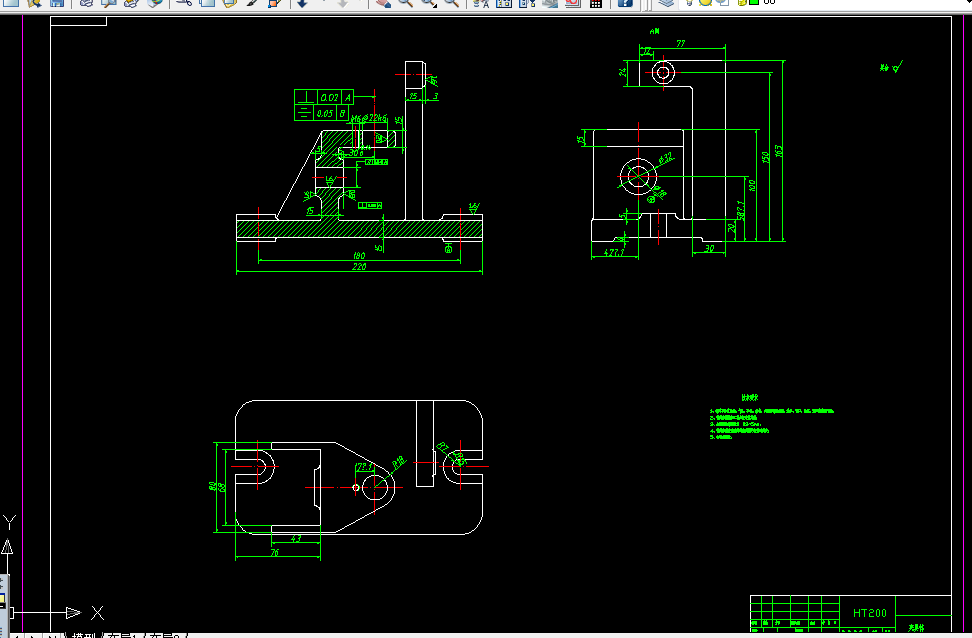The image size is (972, 638).
Task: Click the green layer color swatch
Action: point(754,2)
